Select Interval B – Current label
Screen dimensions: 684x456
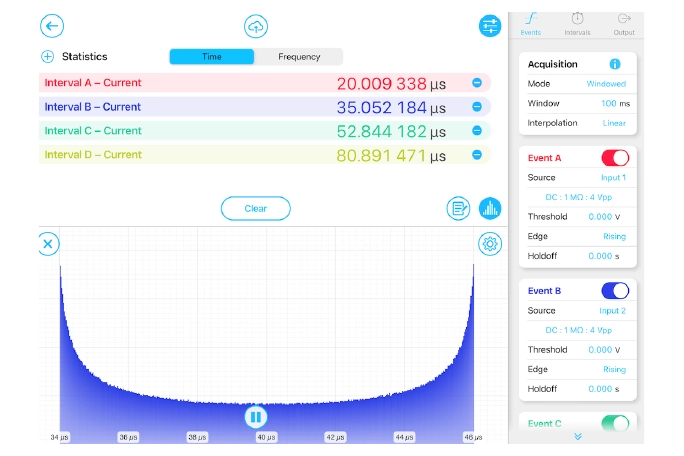click(x=92, y=106)
